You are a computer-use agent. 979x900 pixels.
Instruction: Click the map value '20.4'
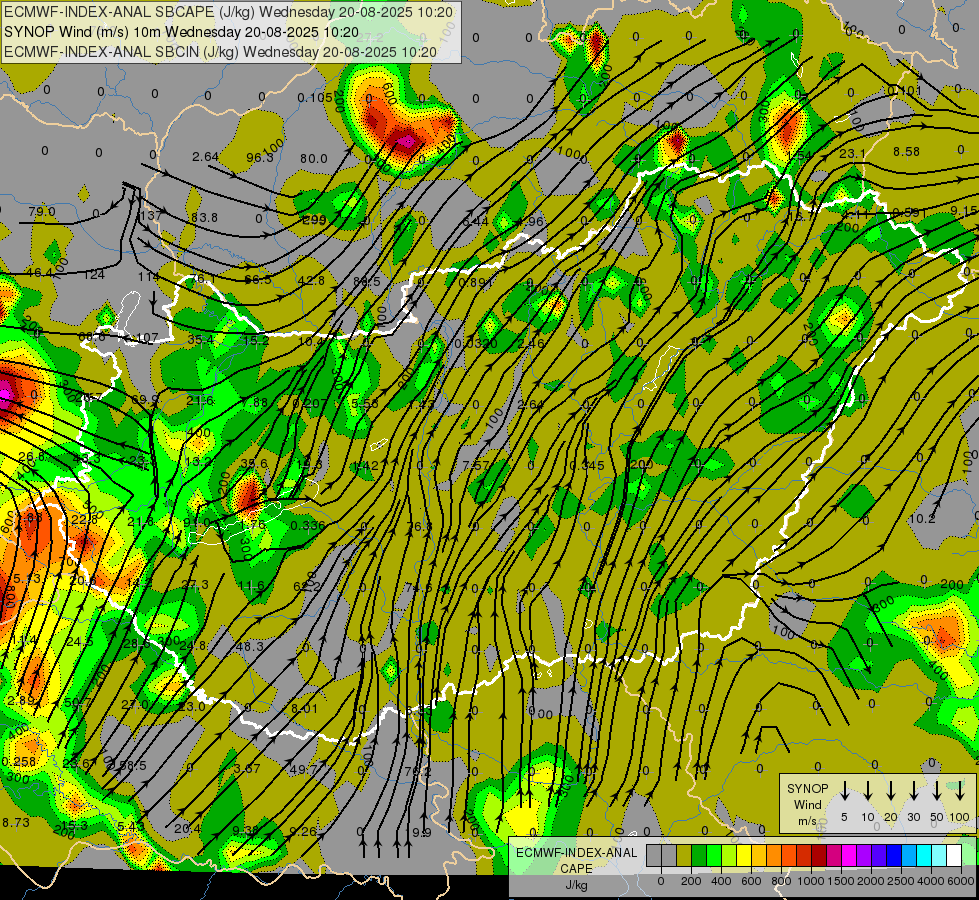pos(187,829)
